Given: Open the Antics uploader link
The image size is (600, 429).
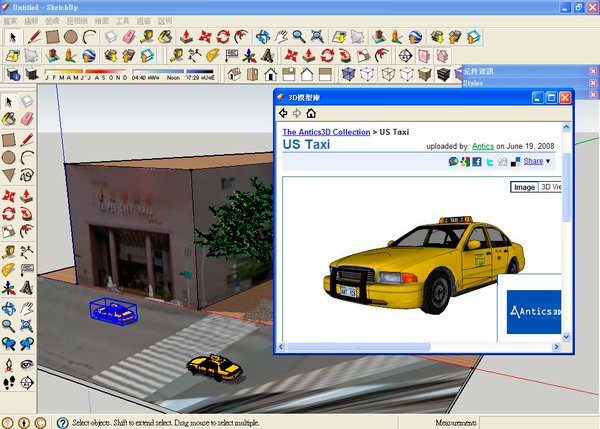Looking at the screenshot, I should 483,146.
